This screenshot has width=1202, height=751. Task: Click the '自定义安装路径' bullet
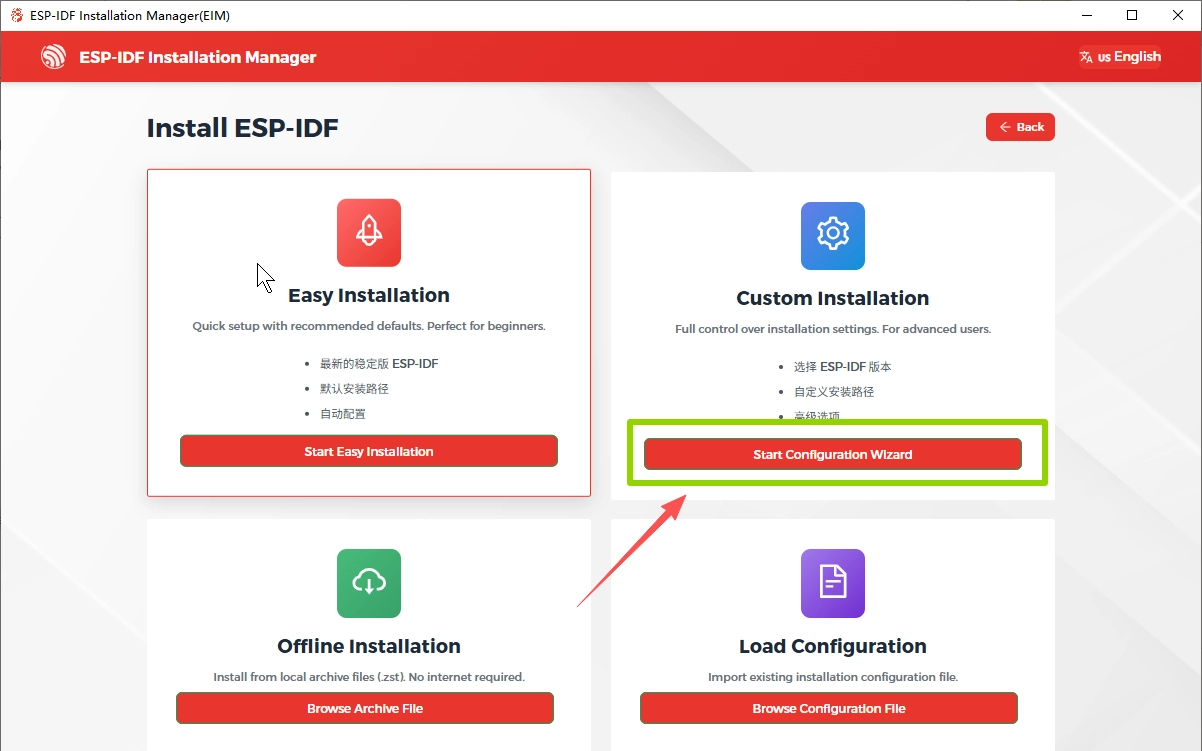tap(834, 391)
